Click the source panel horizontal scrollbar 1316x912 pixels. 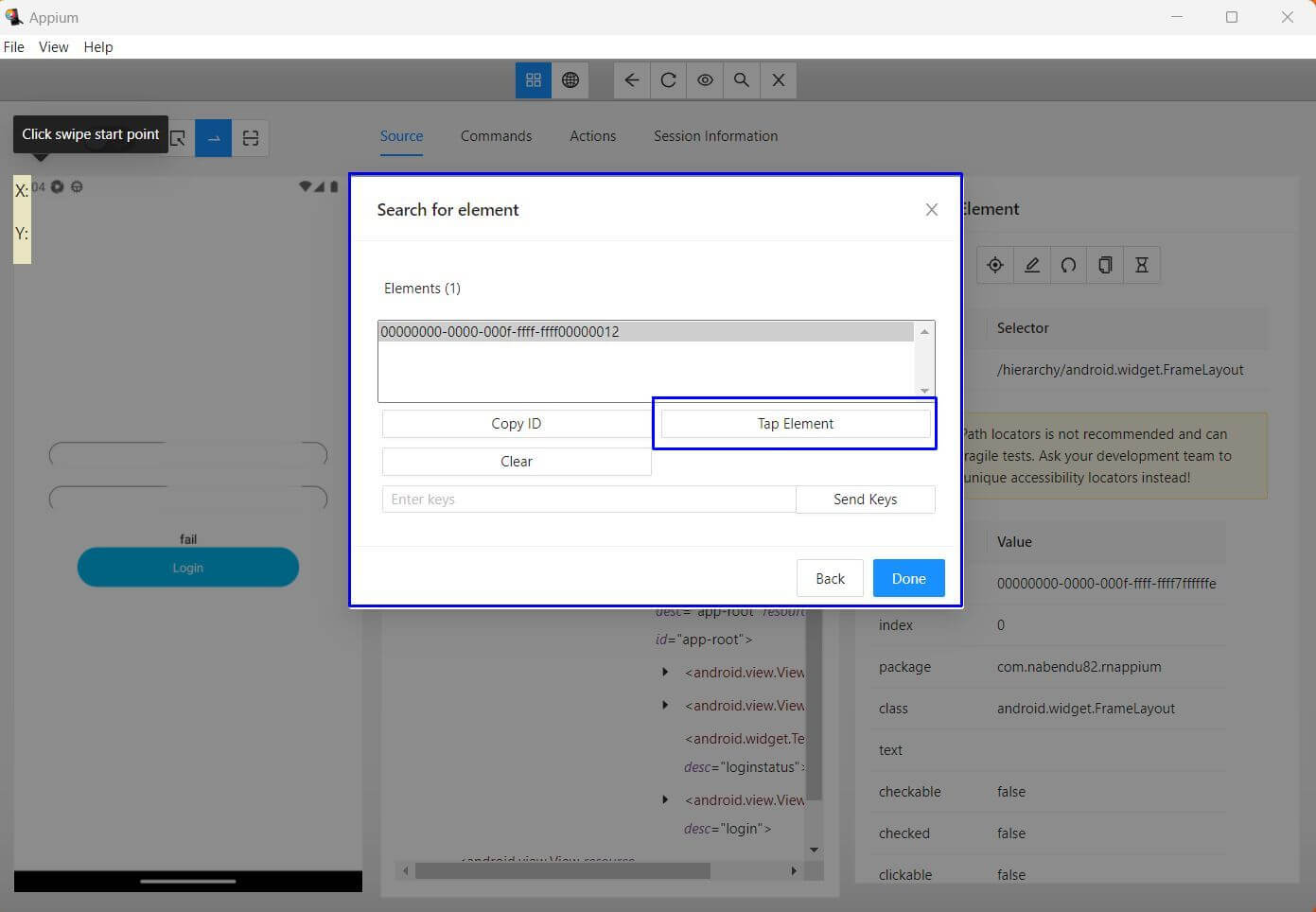pos(562,870)
